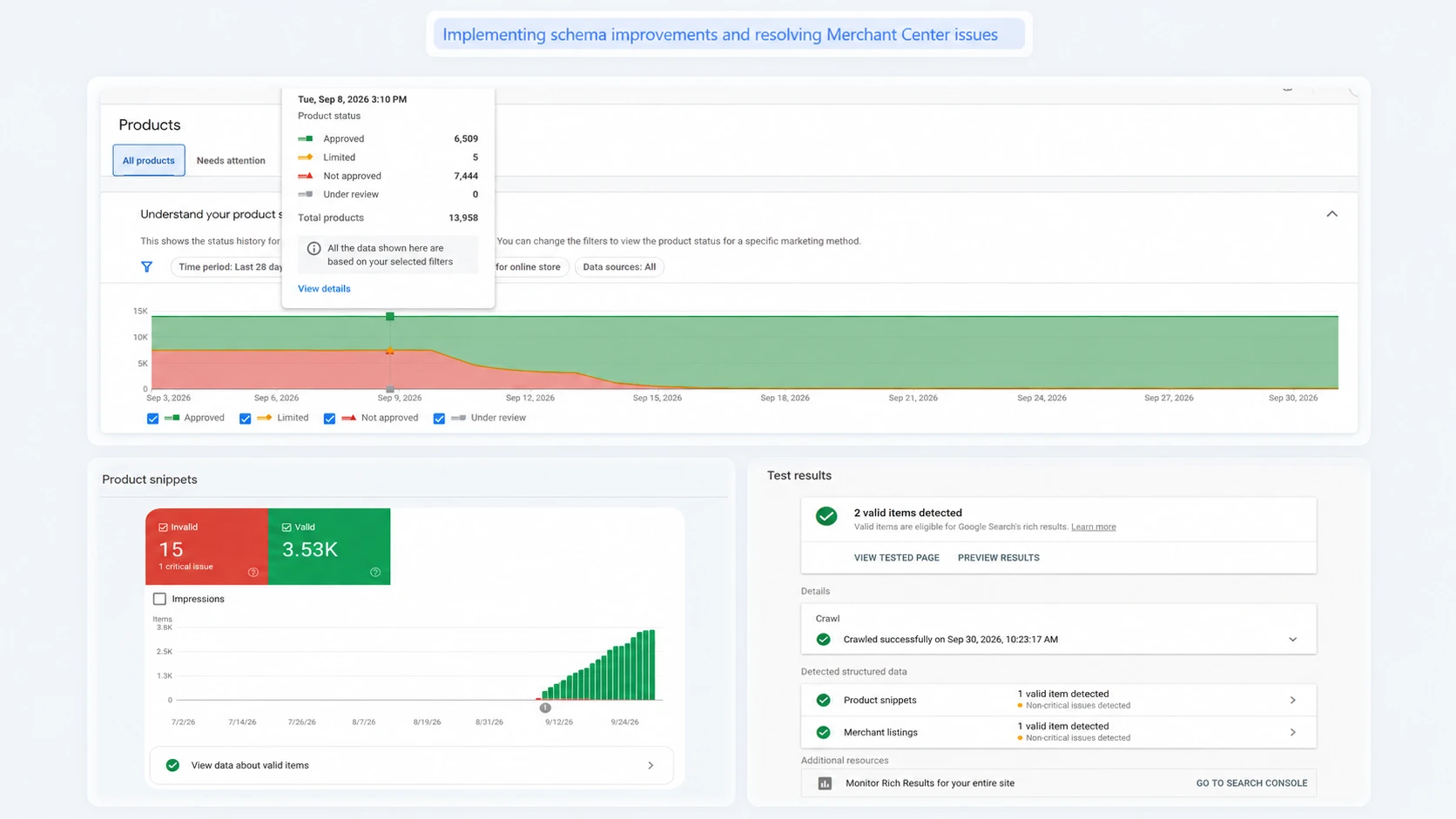Click the green data point on status chart
This screenshot has height=819, width=1456.
390,317
